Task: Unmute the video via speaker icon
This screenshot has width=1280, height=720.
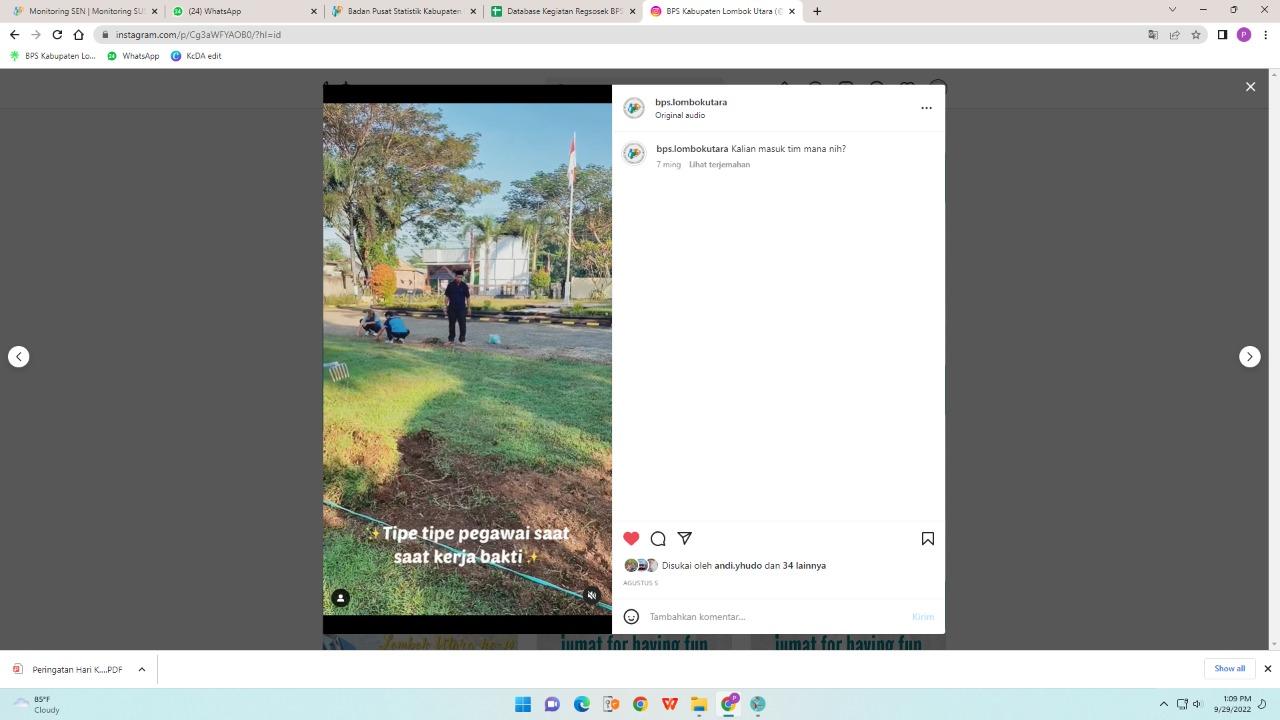Action: (x=592, y=595)
